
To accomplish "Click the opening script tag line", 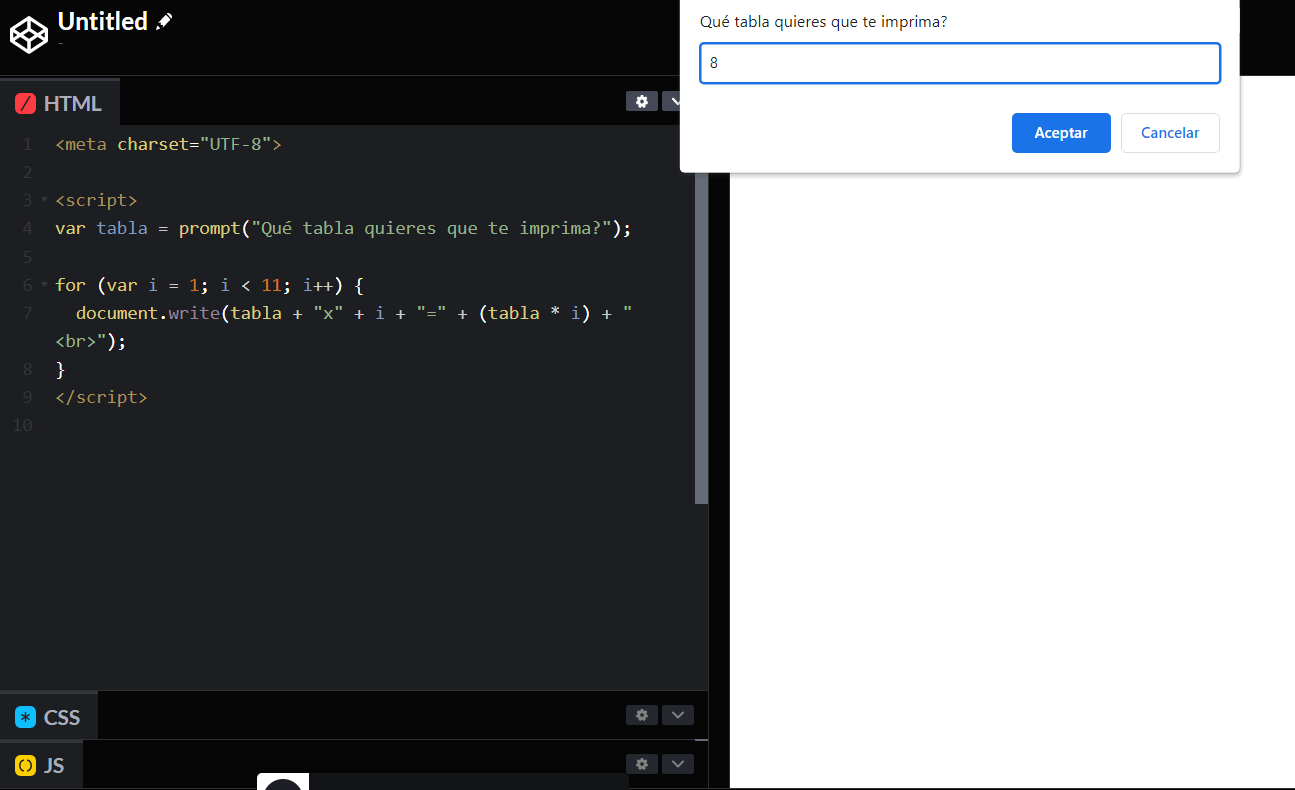I will click(x=96, y=200).
